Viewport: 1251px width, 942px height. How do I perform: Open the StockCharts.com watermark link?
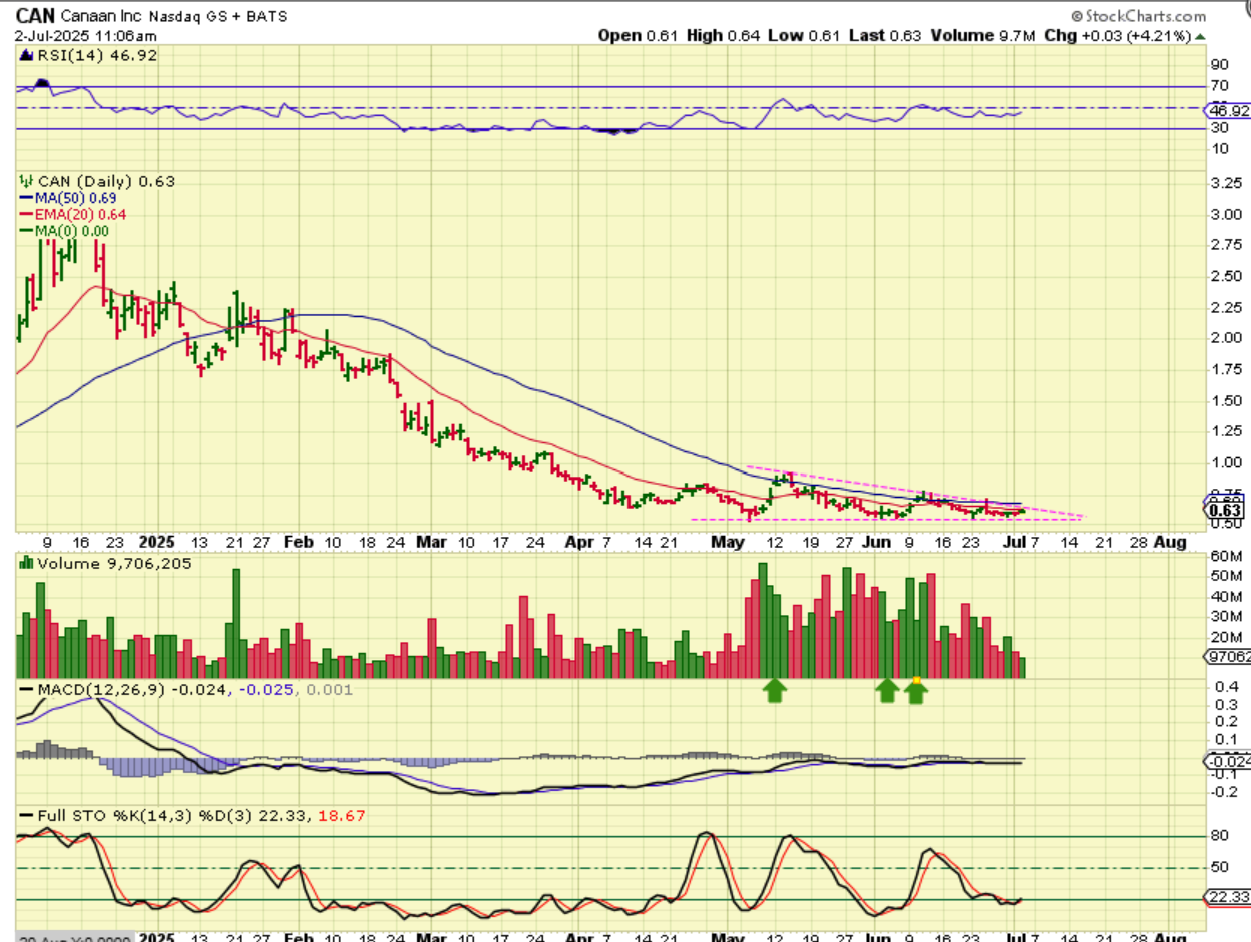[x=1138, y=16]
